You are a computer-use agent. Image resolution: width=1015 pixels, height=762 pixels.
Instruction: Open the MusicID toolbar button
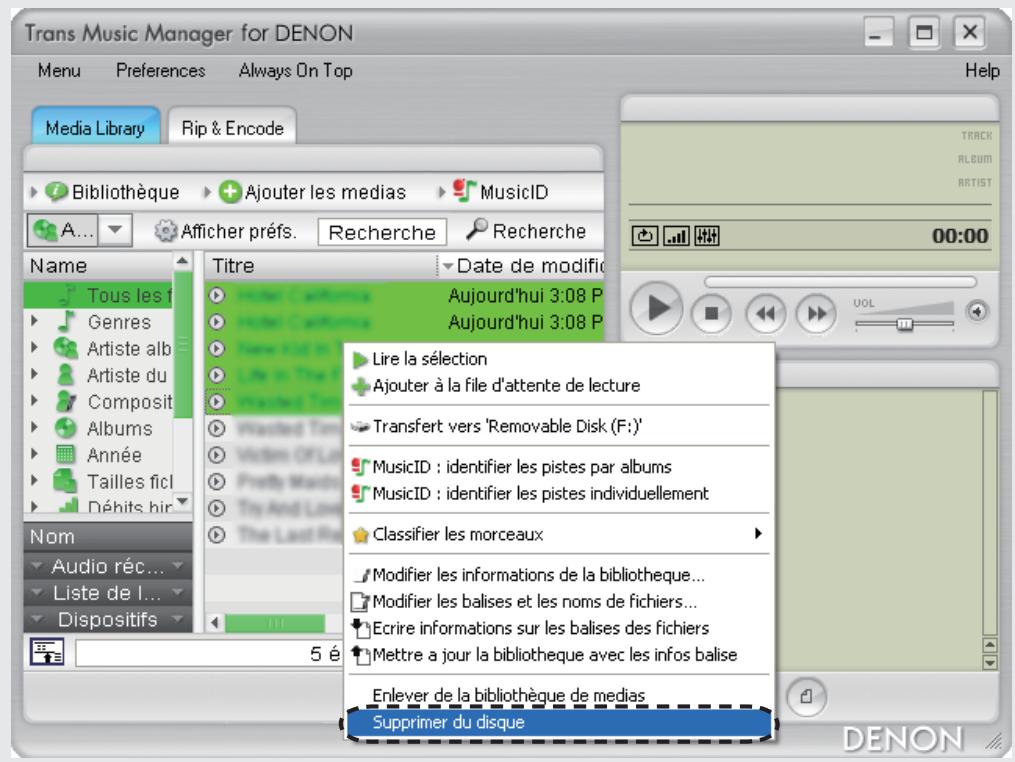point(495,192)
